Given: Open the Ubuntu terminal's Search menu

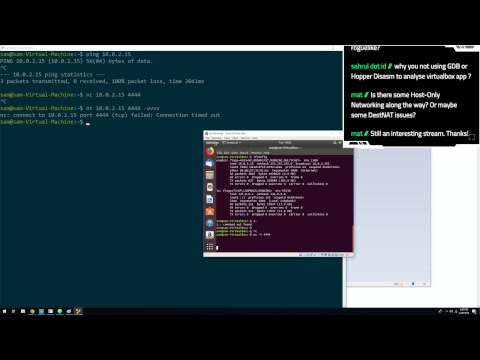Looking at the screenshot, I should pos(244,153).
